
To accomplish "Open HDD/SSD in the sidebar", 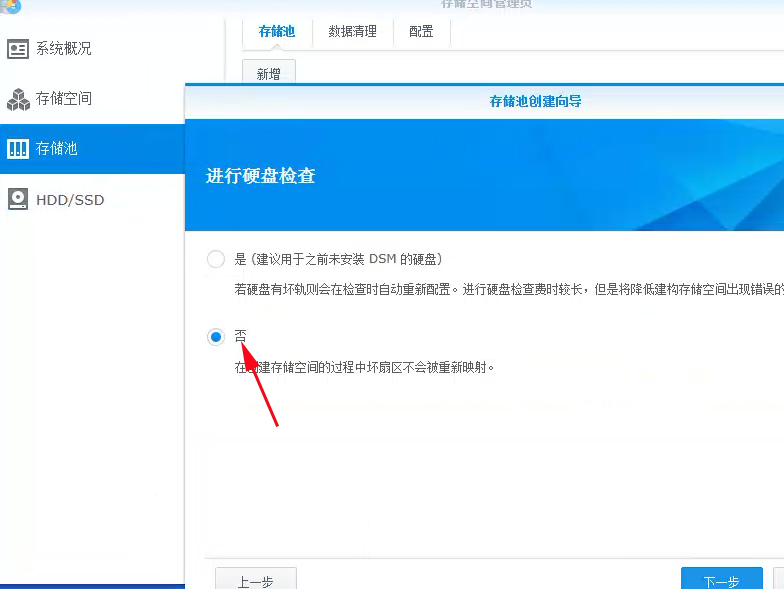I will [x=92, y=200].
